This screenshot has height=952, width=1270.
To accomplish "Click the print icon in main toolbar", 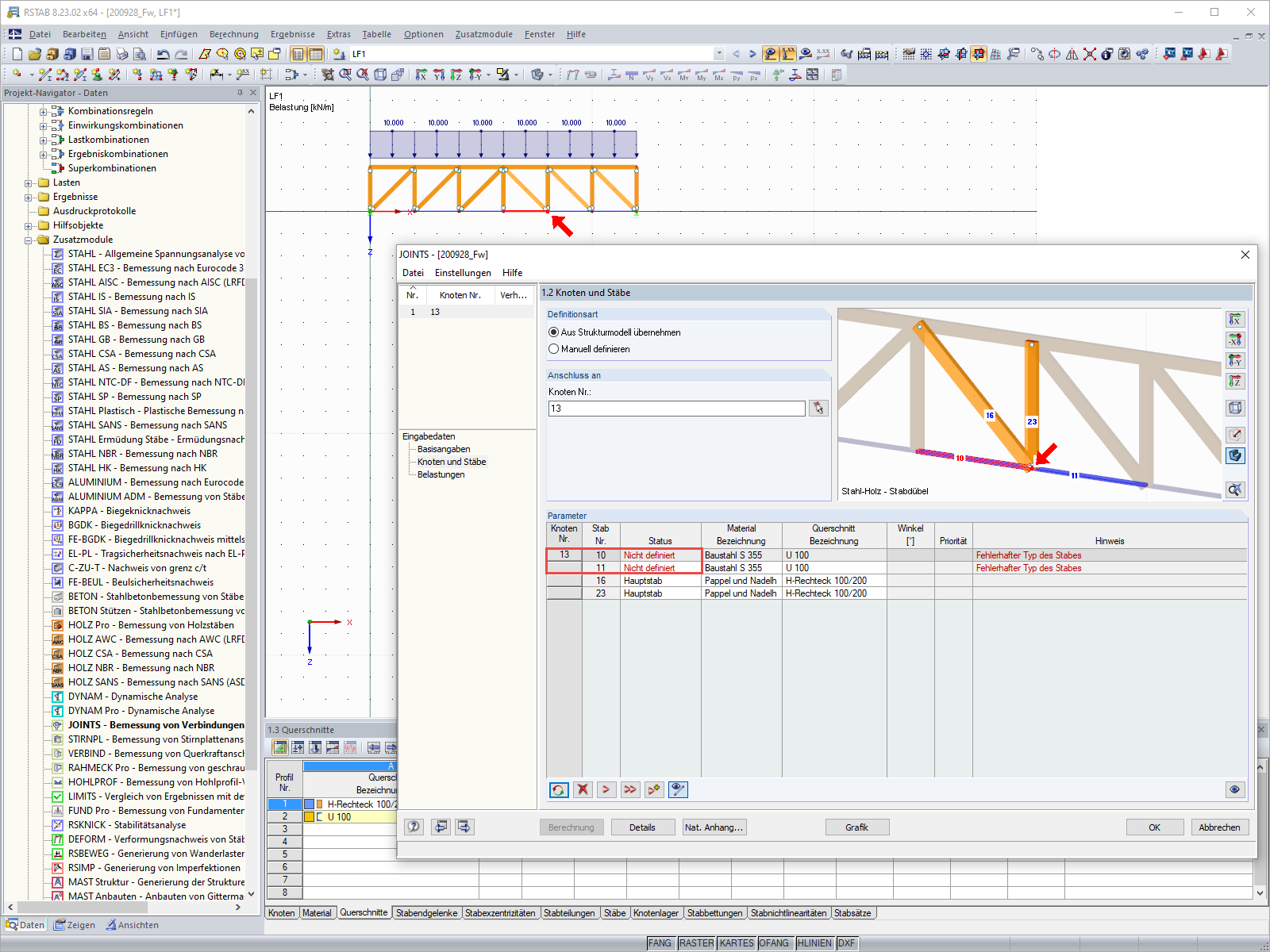I will click(x=122, y=54).
